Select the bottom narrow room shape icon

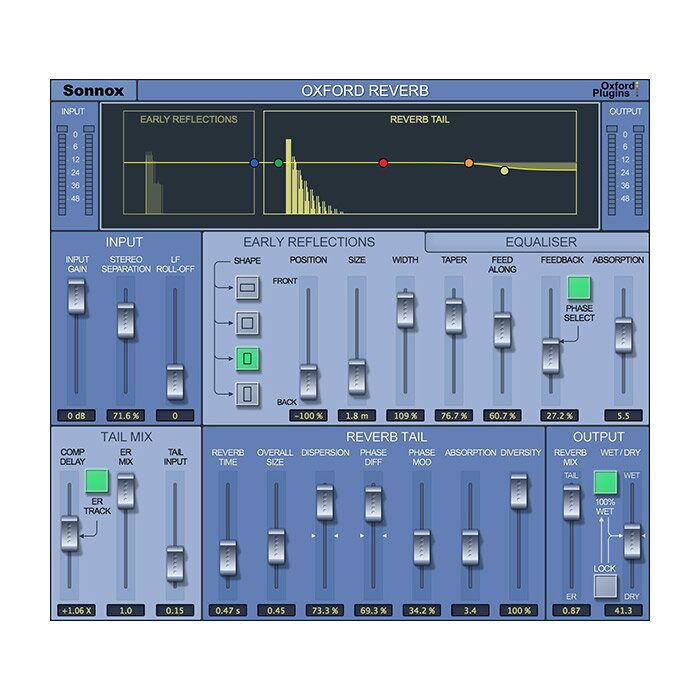(x=247, y=394)
